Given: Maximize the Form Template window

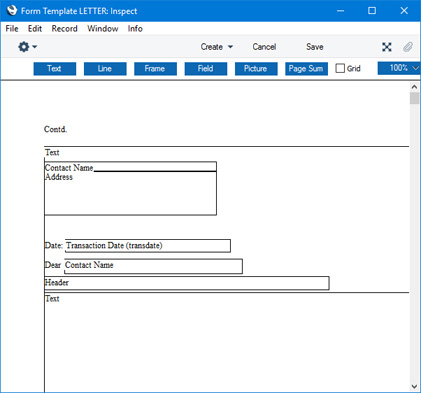Looking at the screenshot, I should coord(372,11).
